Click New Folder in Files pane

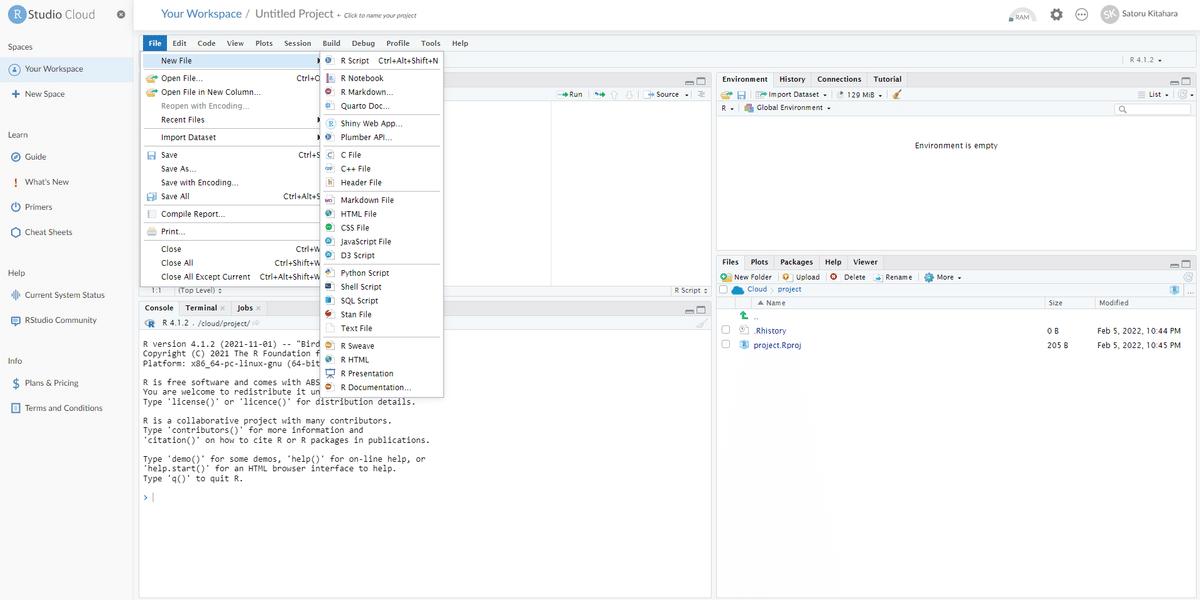click(747, 277)
